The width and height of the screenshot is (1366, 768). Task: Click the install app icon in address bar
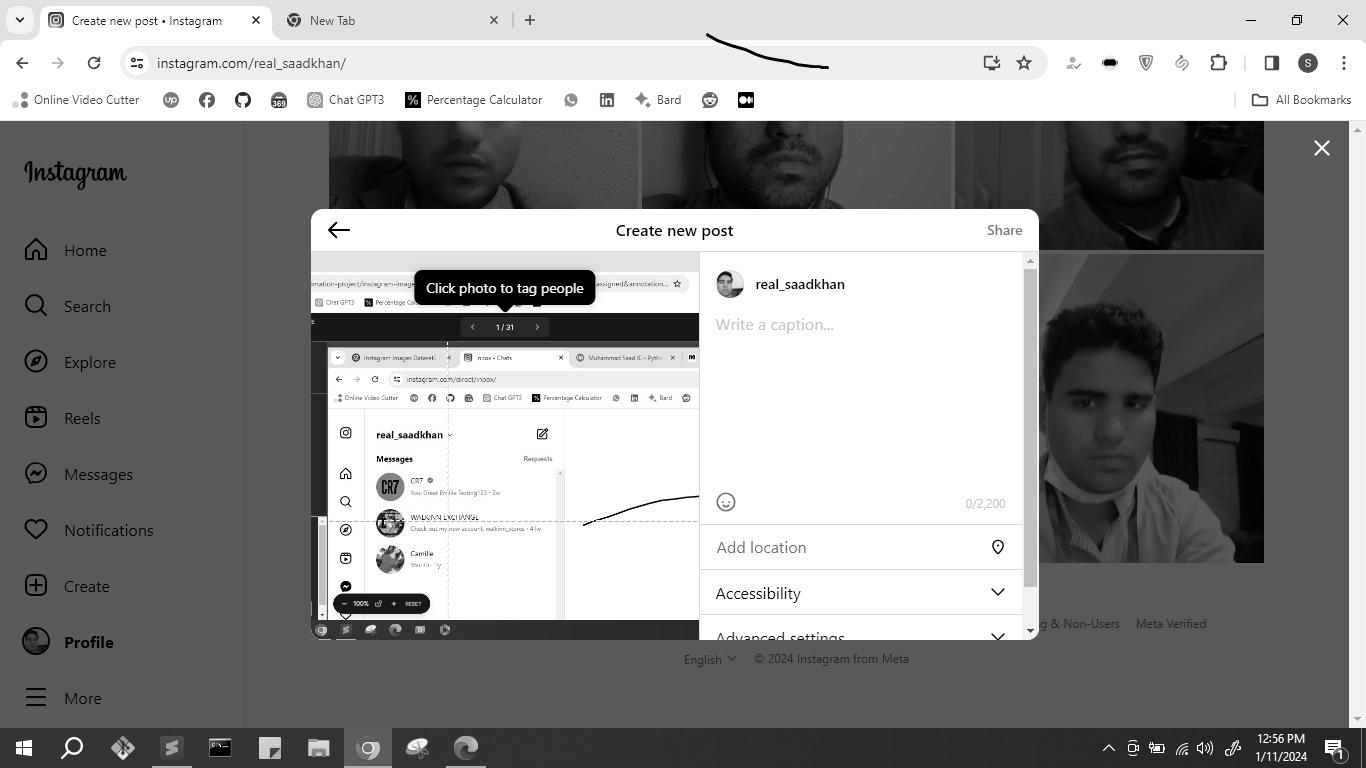pos(991,63)
